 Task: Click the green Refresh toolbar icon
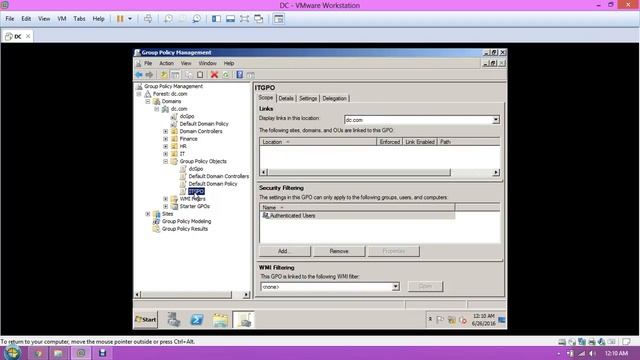tap(226, 75)
